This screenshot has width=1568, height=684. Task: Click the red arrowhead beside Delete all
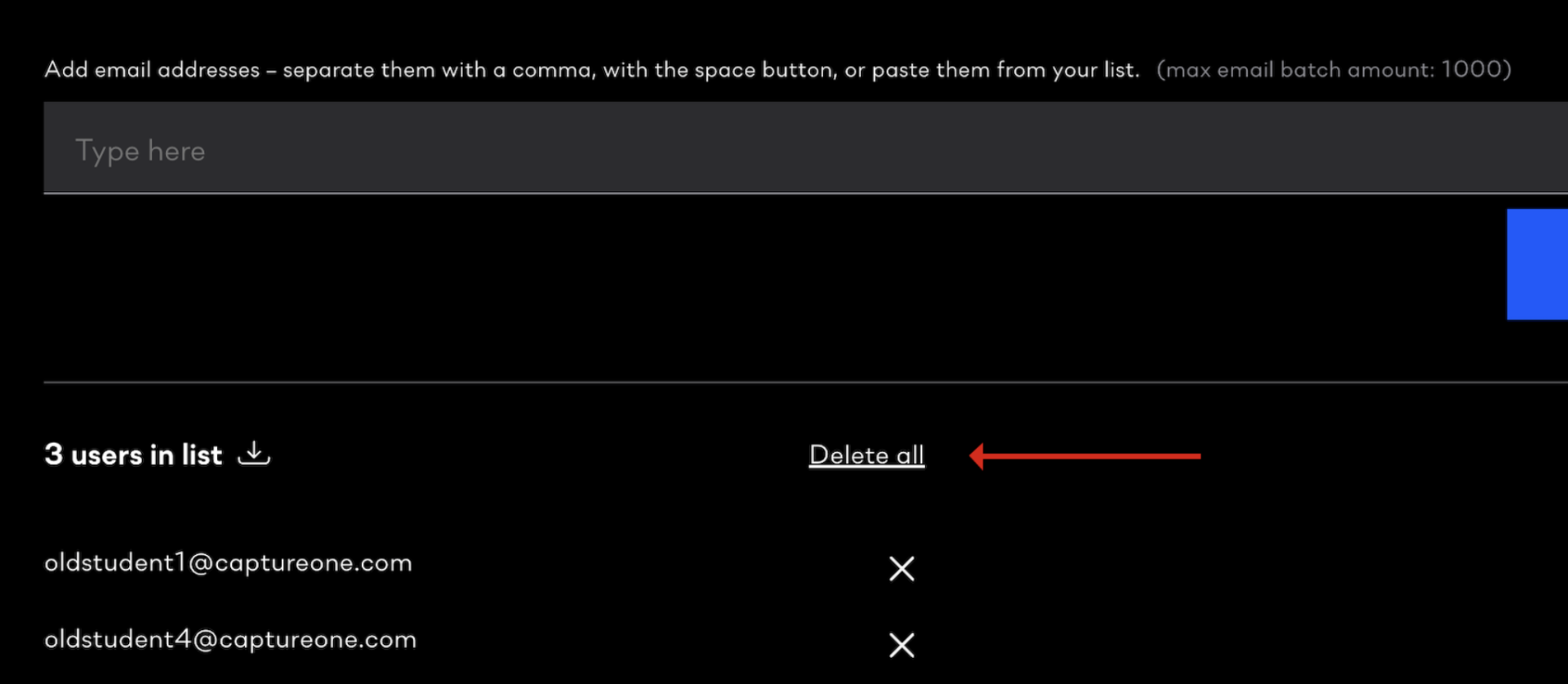977,456
